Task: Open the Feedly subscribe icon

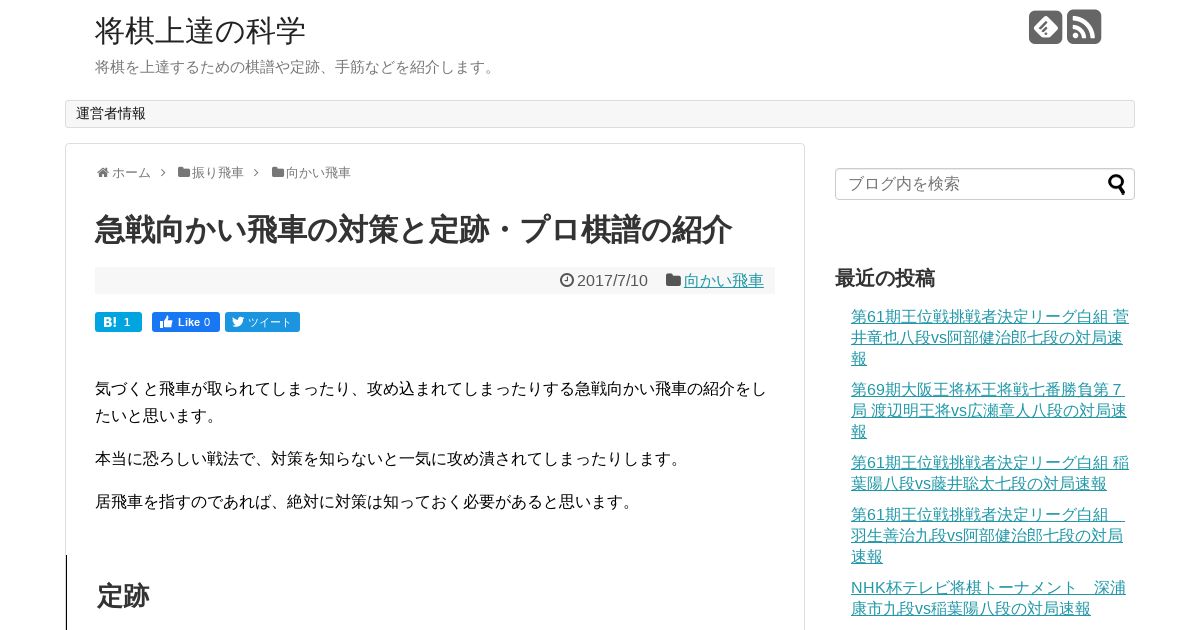Action: pyautogui.click(x=1045, y=27)
